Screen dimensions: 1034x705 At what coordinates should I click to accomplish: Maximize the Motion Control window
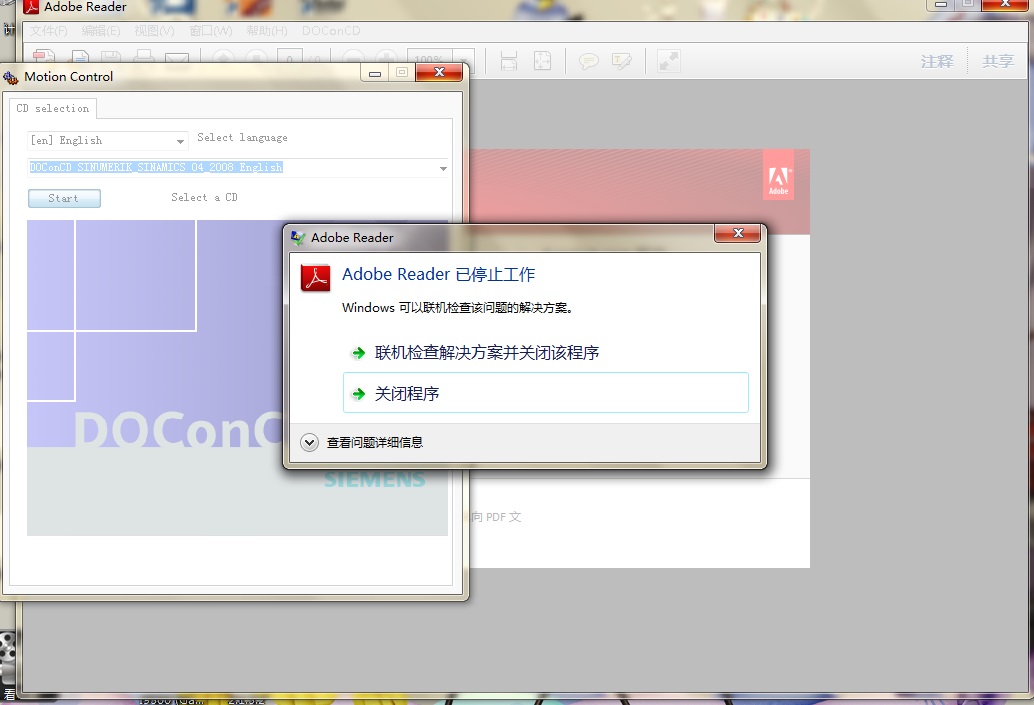tap(402, 73)
